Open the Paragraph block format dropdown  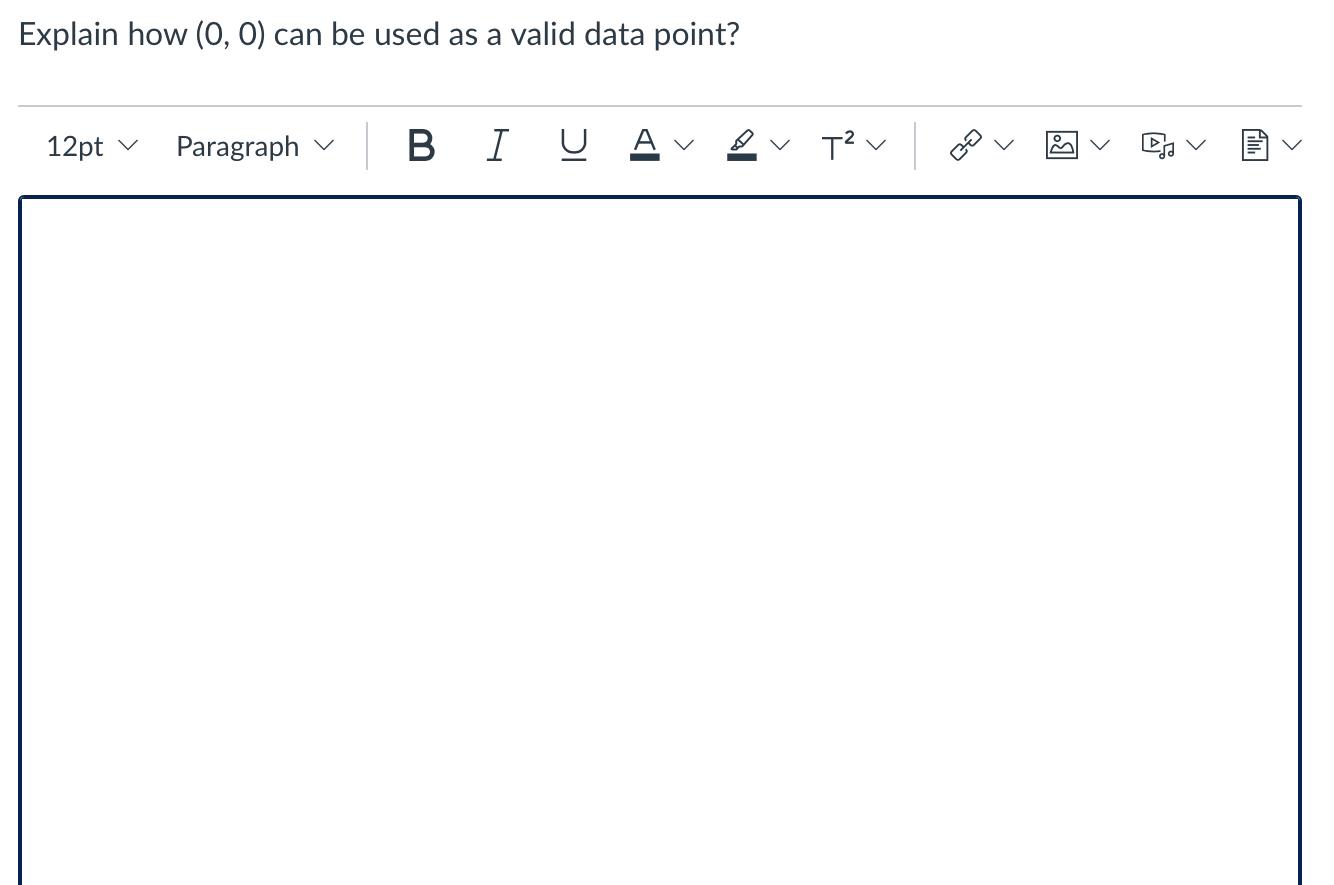tap(254, 146)
